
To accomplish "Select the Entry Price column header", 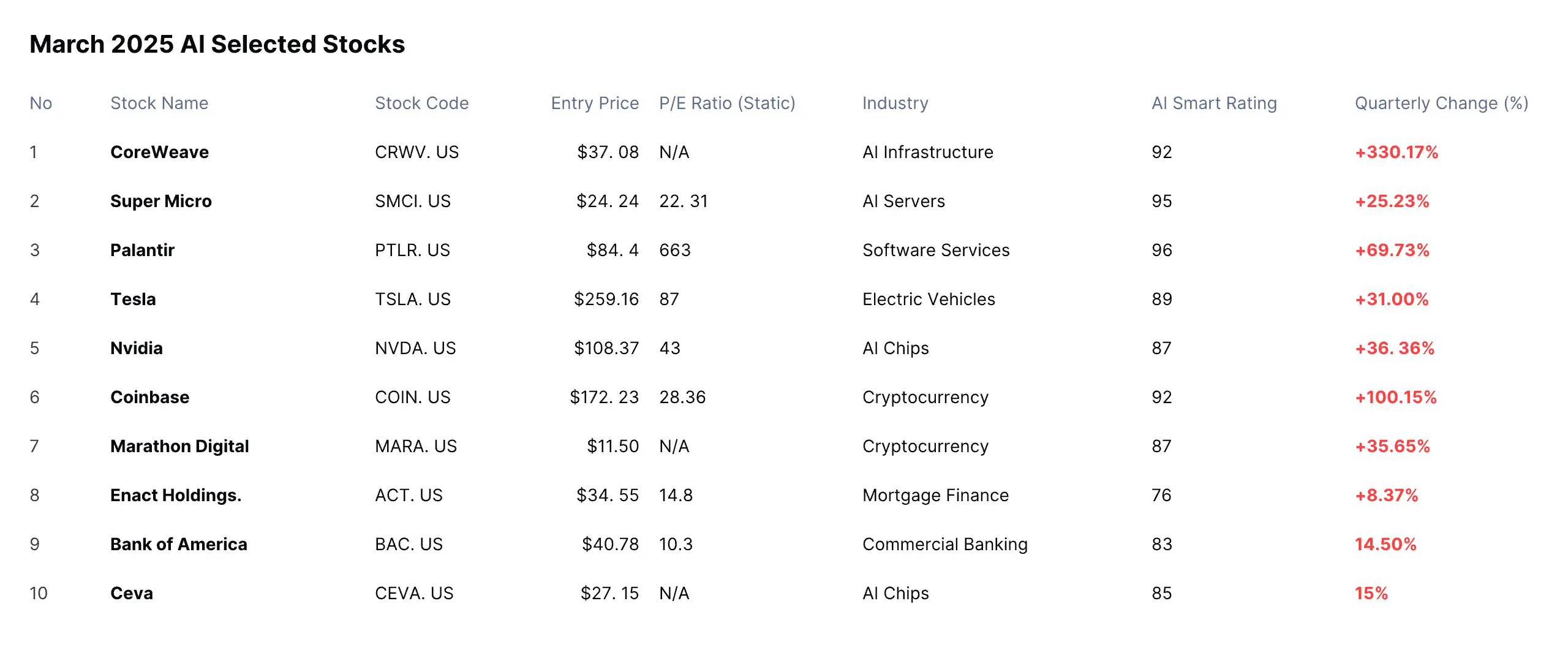I will coord(595,103).
